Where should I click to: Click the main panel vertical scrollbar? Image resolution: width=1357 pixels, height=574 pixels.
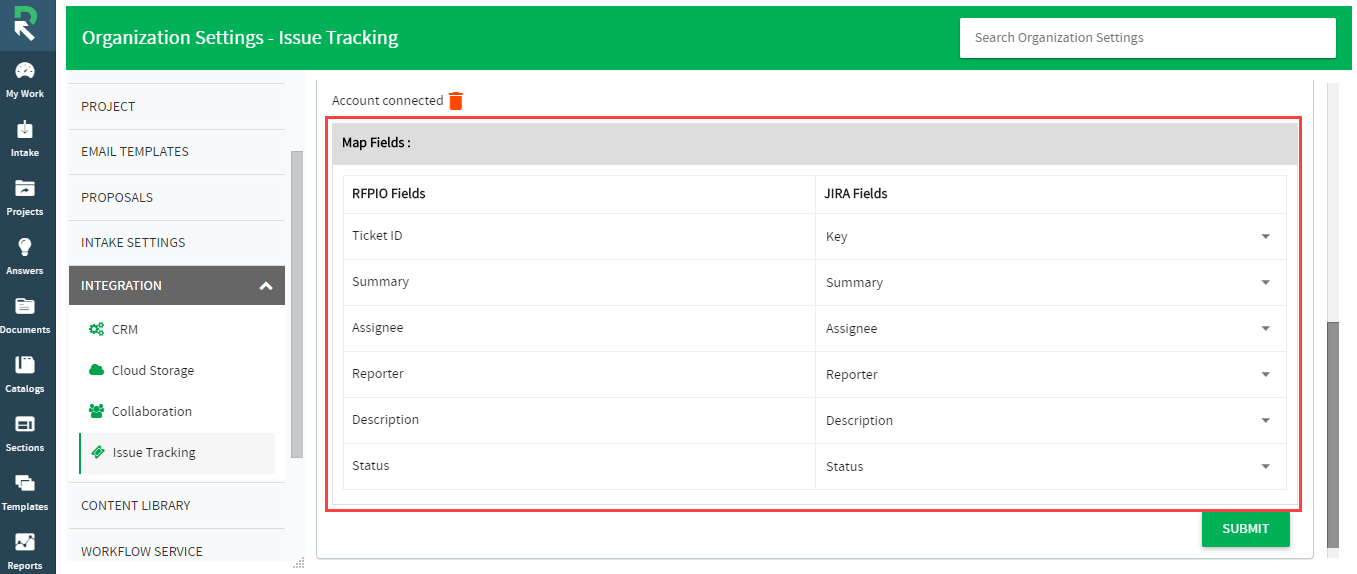point(1332,434)
